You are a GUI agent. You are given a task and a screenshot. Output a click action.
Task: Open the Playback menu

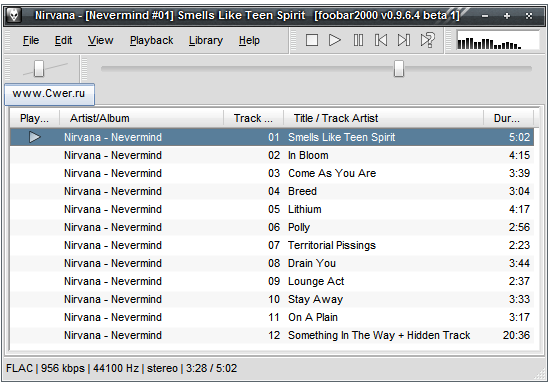tap(151, 41)
